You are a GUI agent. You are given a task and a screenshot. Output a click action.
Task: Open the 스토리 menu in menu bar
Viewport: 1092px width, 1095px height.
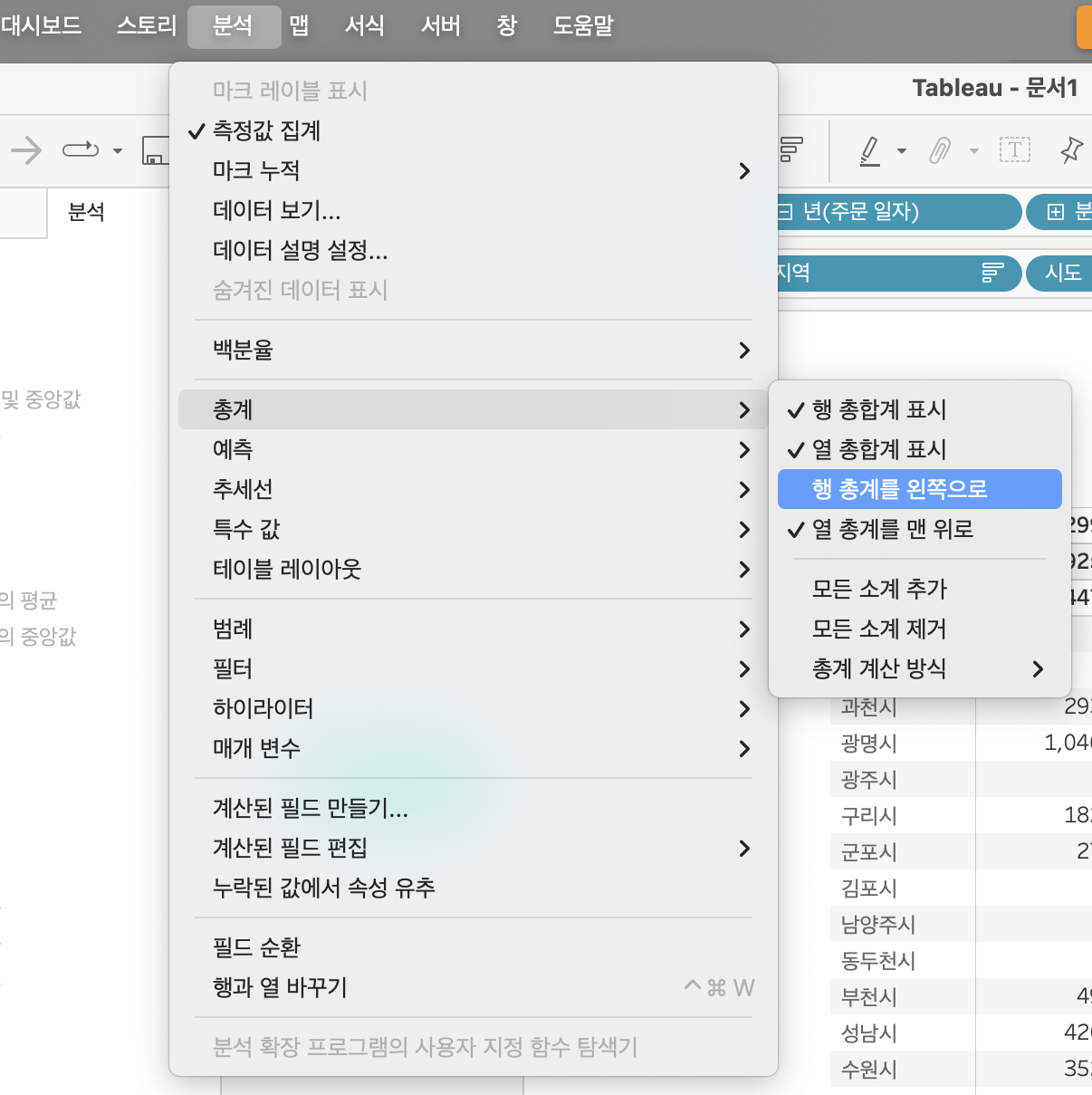[x=147, y=25]
